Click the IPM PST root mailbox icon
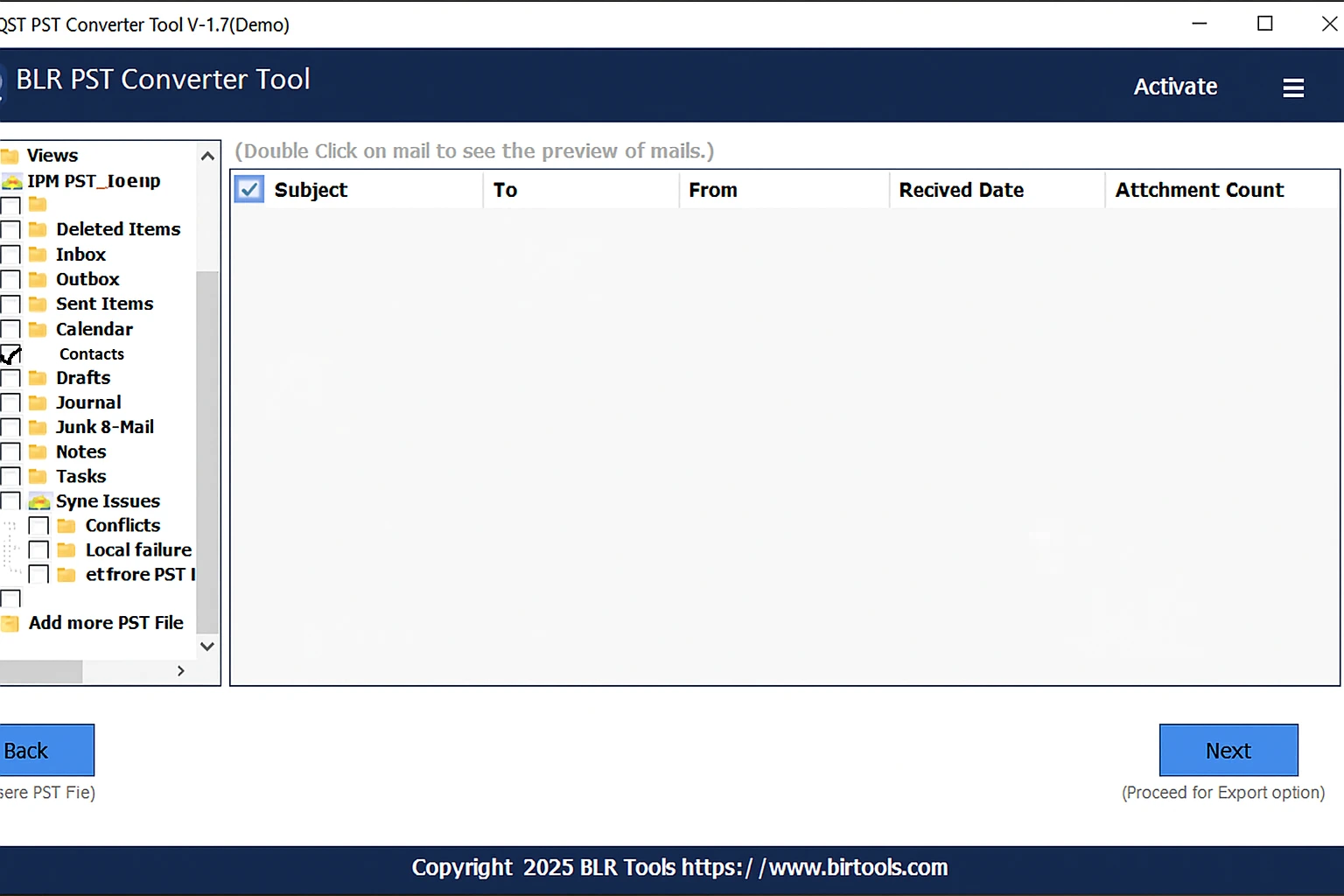Image resolution: width=1344 pixels, height=896 pixels. [x=11, y=181]
